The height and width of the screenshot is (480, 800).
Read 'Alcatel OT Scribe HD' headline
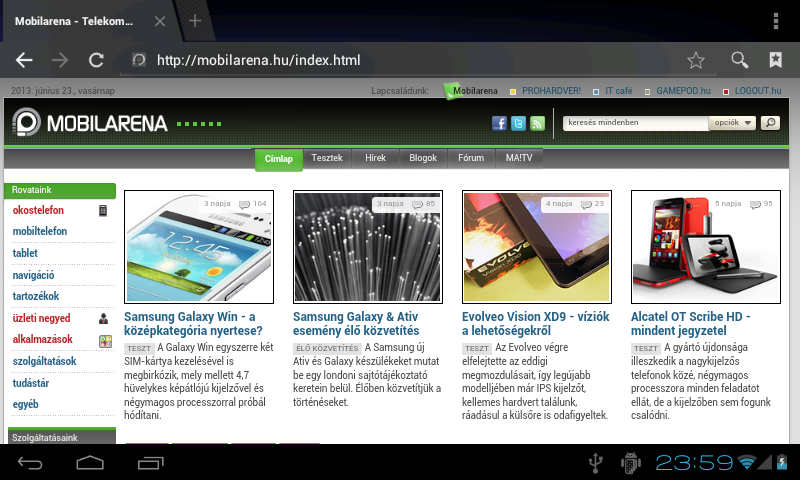tap(691, 324)
